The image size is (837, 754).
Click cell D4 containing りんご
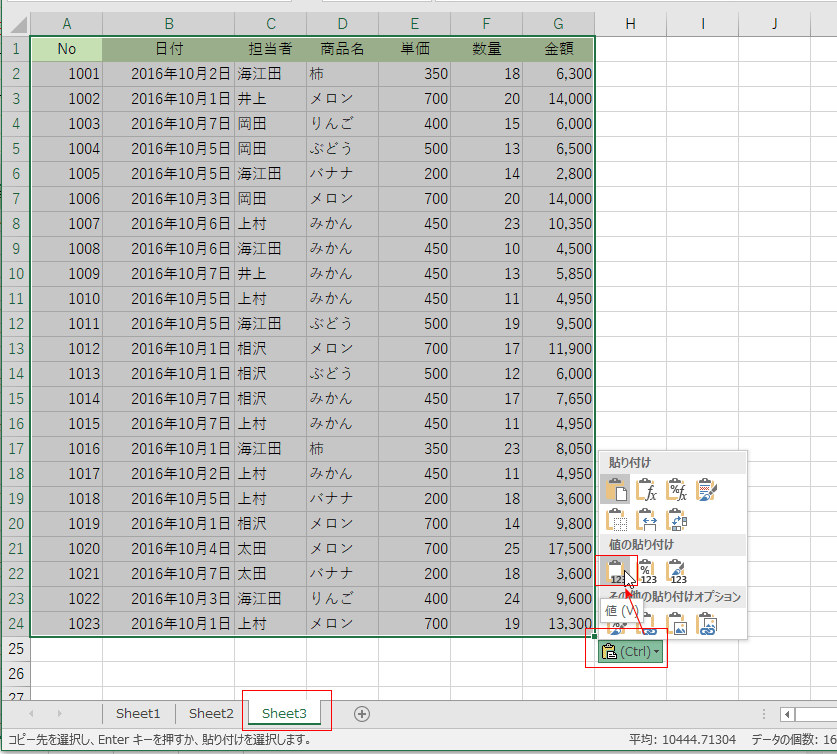tap(342, 123)
